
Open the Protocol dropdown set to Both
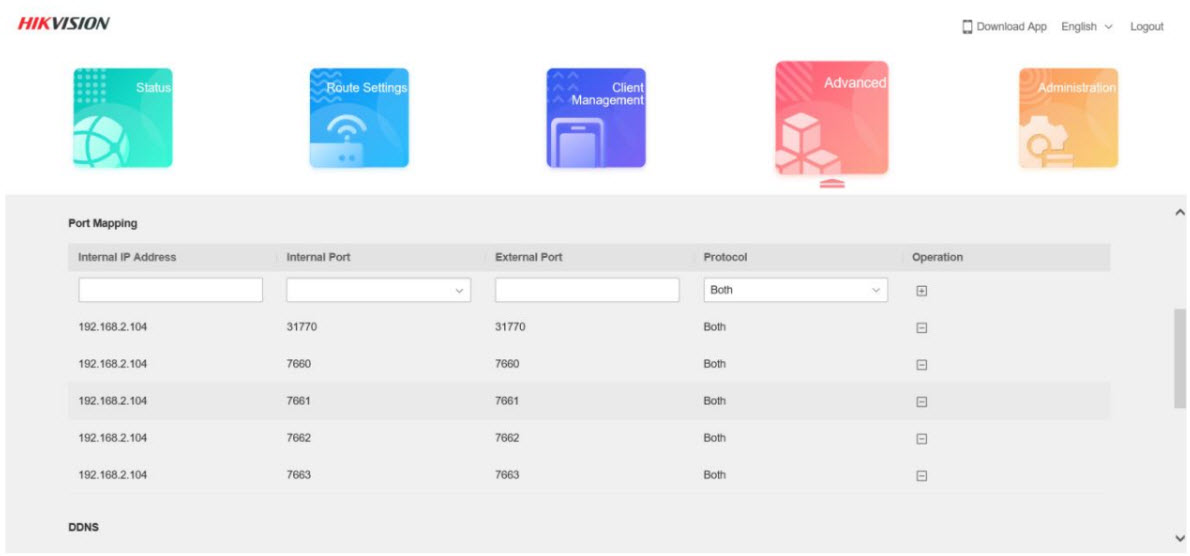795,291
